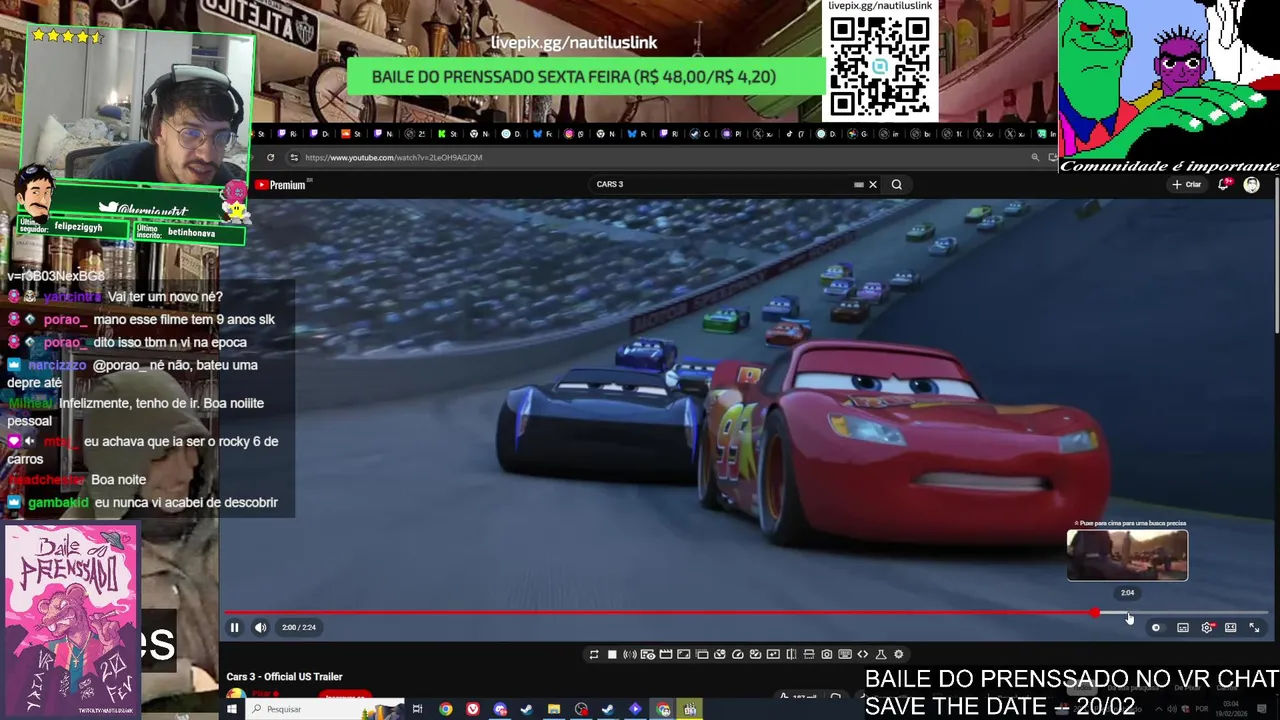Screen dimensions: 1280x720
Task: Open YouTube player settings gear
Action: pos(1207,627)
